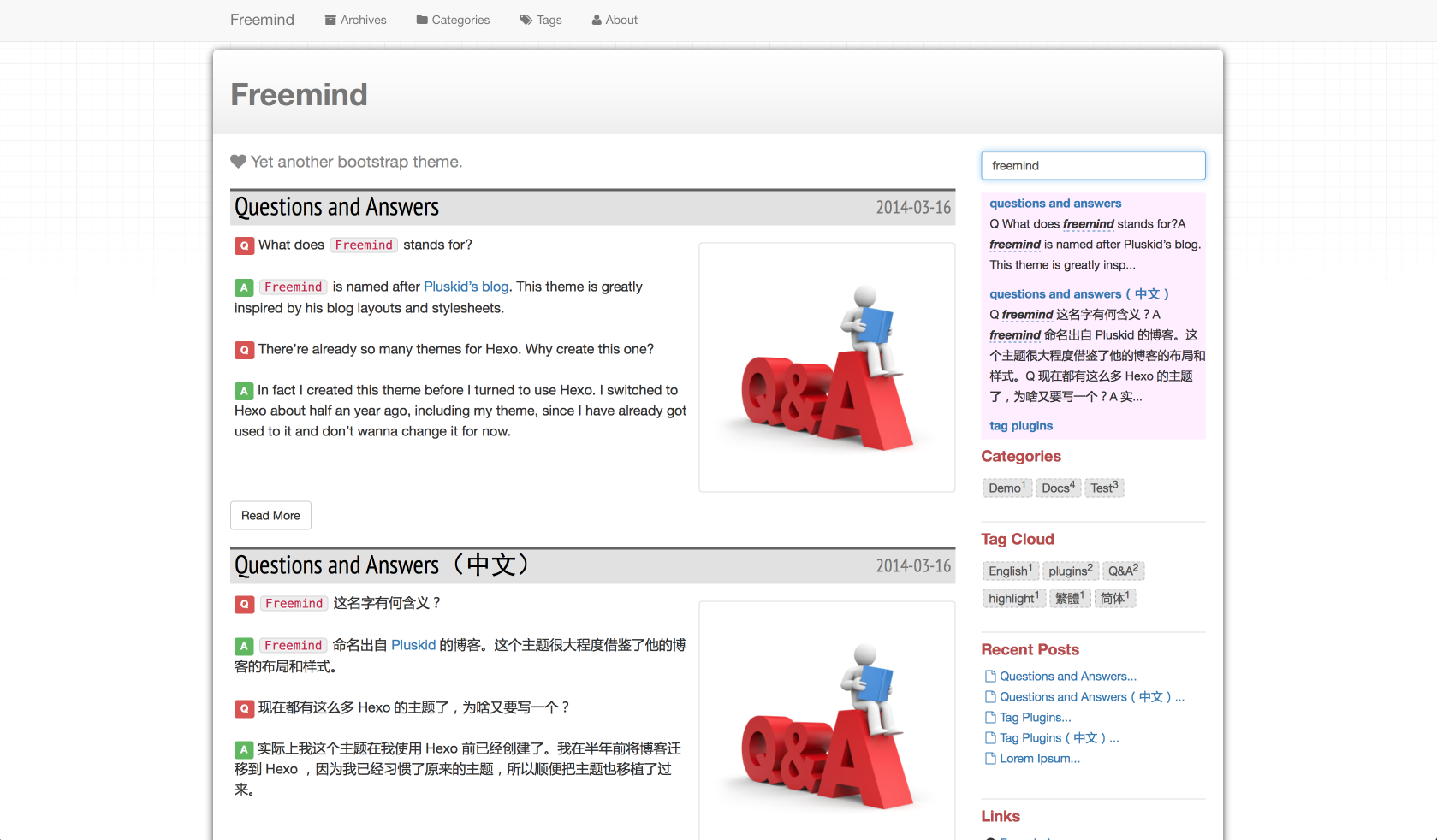Open the Archives menu item

click(356, 20)
